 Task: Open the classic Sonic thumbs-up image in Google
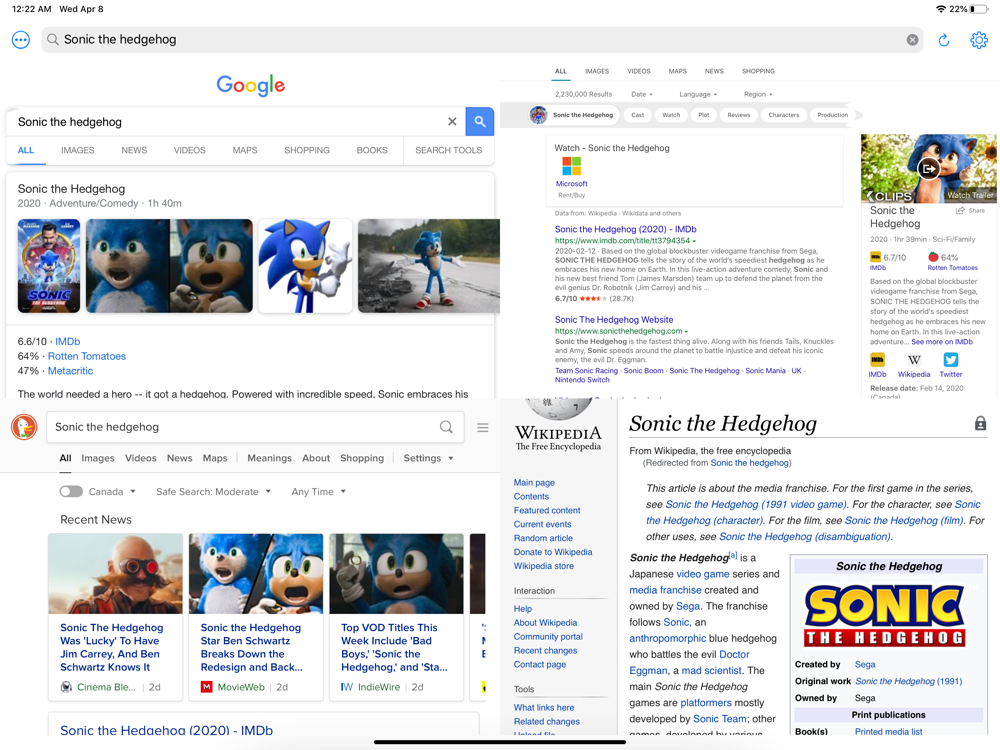pos(305,265)
